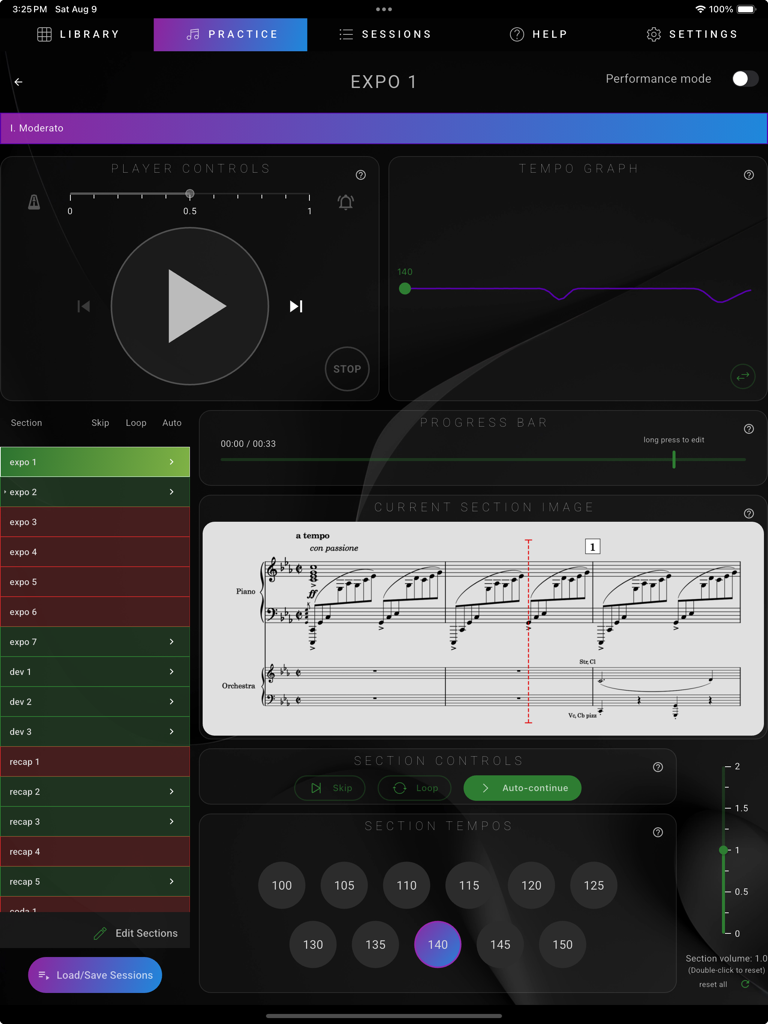Toggle Skip for current section
The image size is (768, 1024).
[330, 788]
